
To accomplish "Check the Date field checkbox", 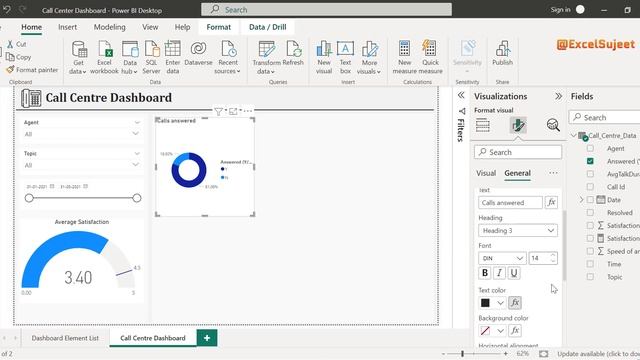I will coord(590,200).
